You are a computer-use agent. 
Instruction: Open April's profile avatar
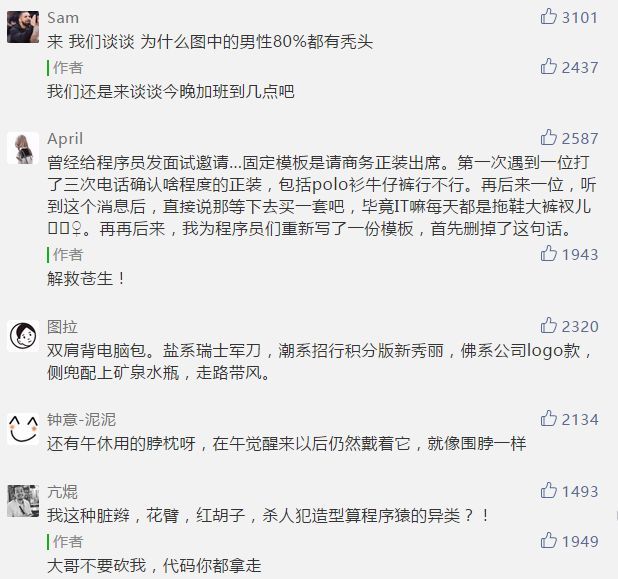[x=23, y=148]
